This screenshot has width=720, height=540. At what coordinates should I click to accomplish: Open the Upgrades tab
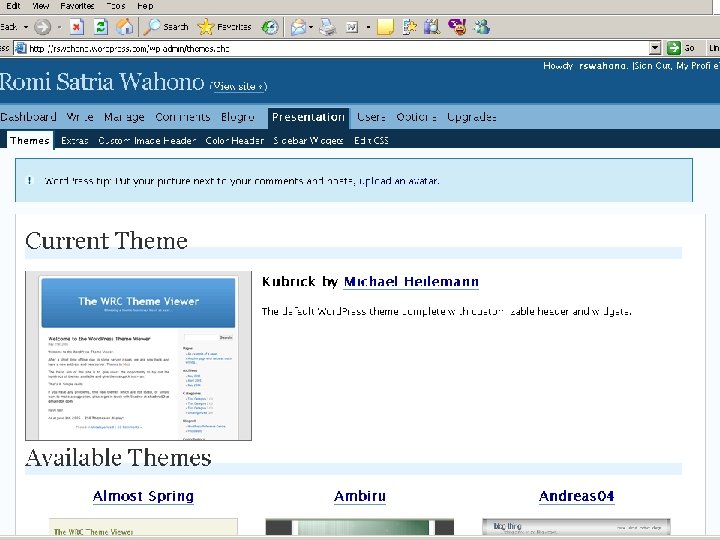point(472,117)
